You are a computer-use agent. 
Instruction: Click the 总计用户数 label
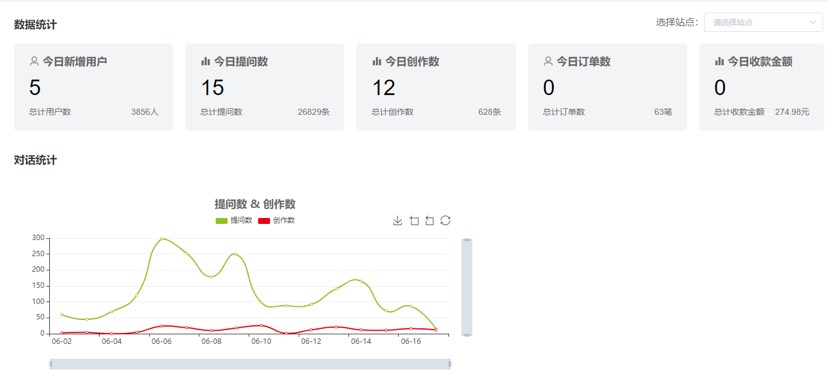(x=50, y=112)
